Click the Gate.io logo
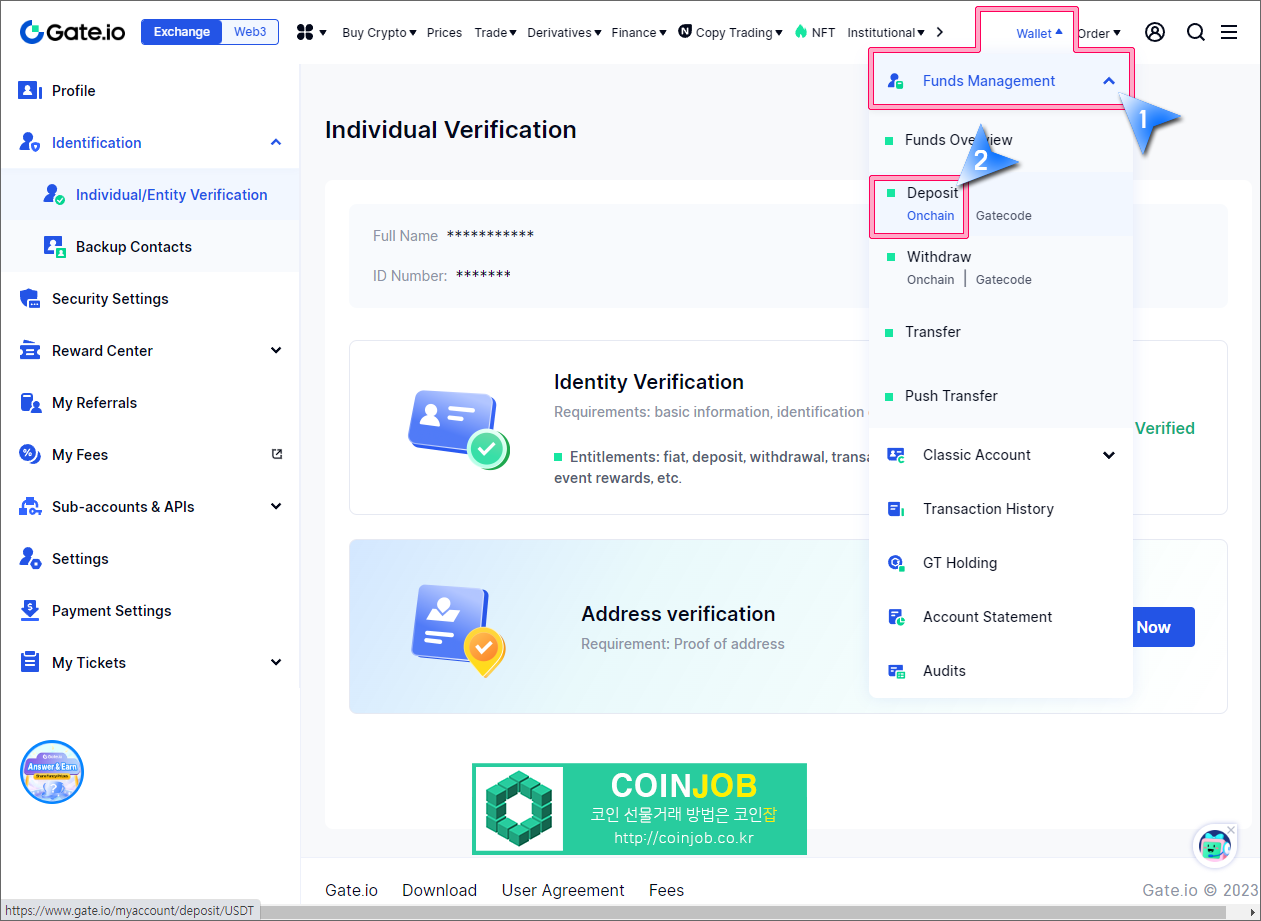Image resolution: width=1261 pixels, height=921 pixels. click(x=73, y=32)
